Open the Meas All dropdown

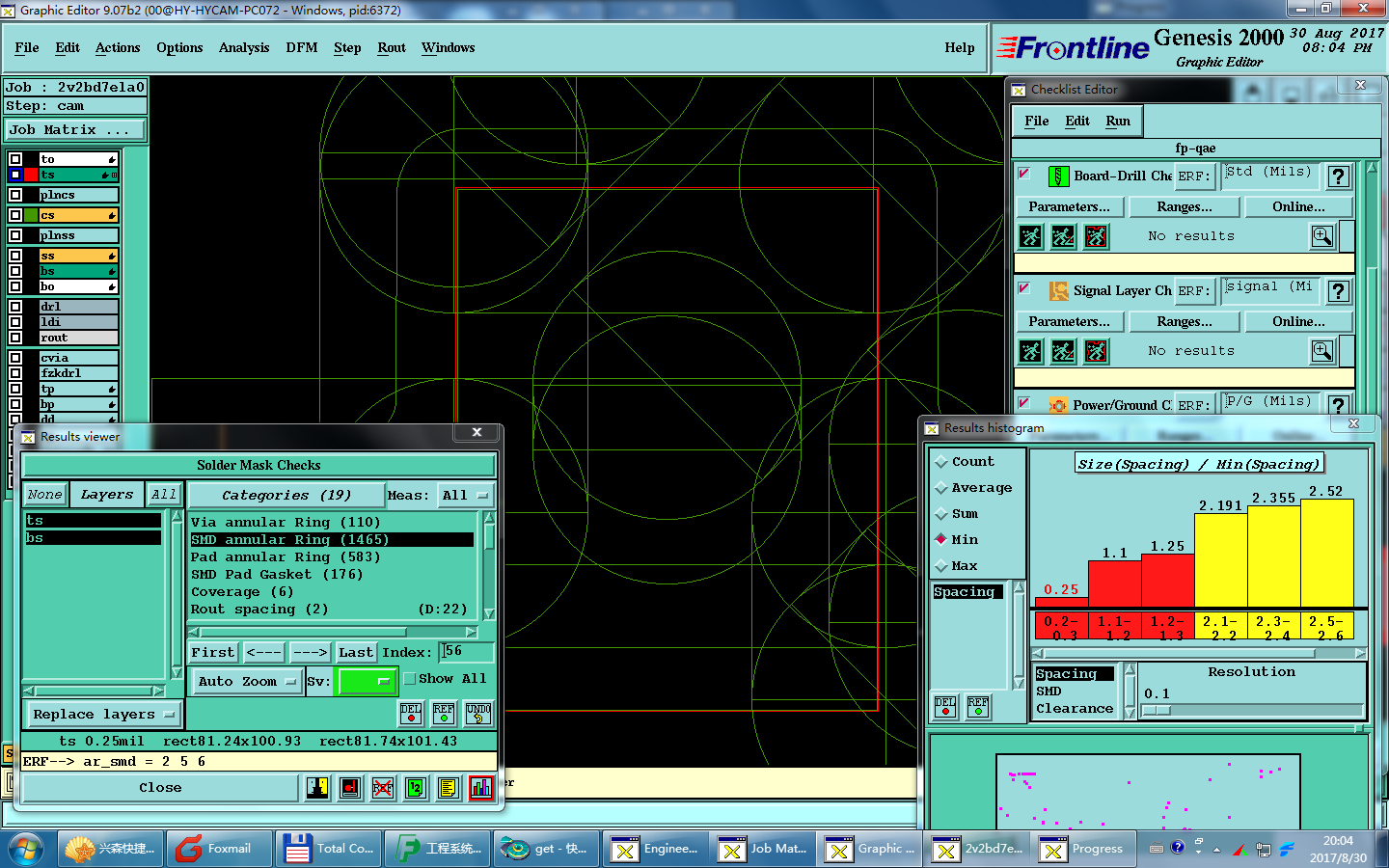click(466, 496)
